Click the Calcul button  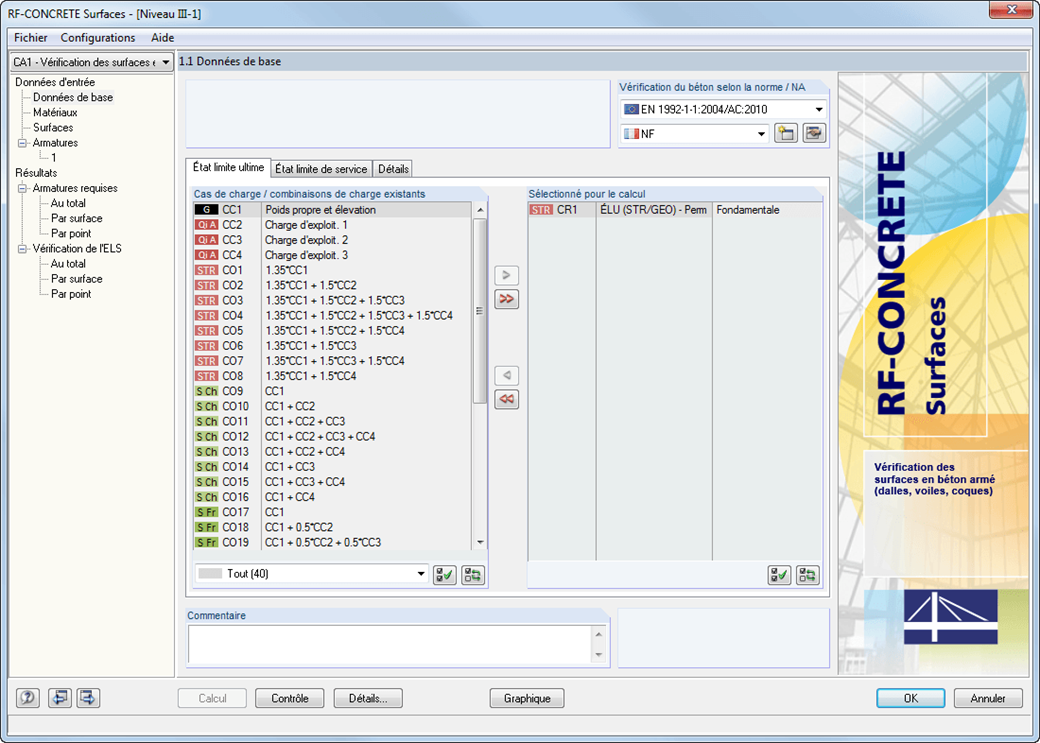coord(212,699)
